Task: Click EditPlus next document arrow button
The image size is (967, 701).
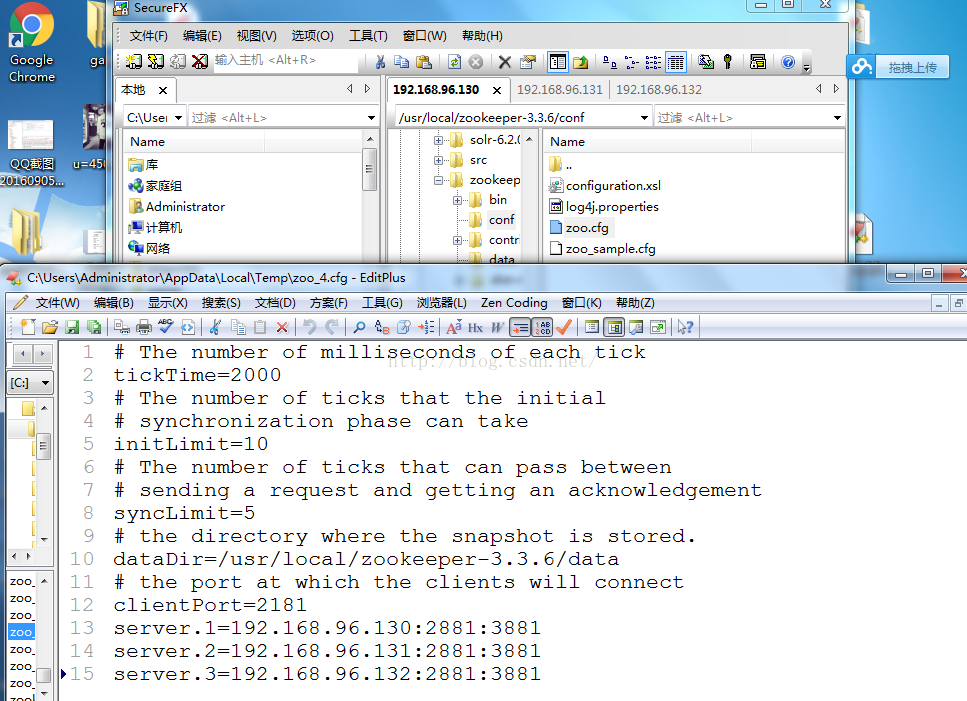Action: 43,354
